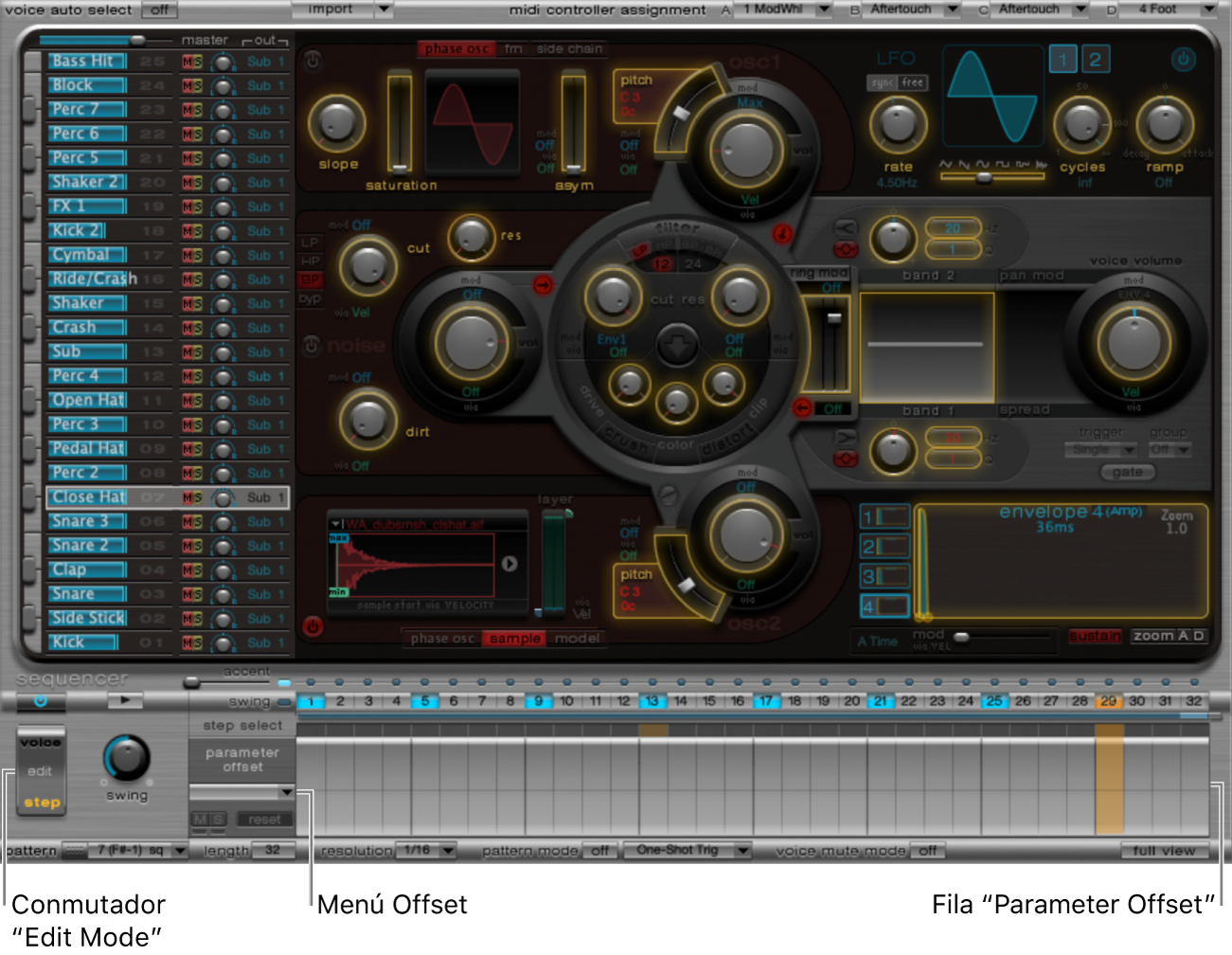Open the parameter offset dropdown menu

click(x=243, y=792)
